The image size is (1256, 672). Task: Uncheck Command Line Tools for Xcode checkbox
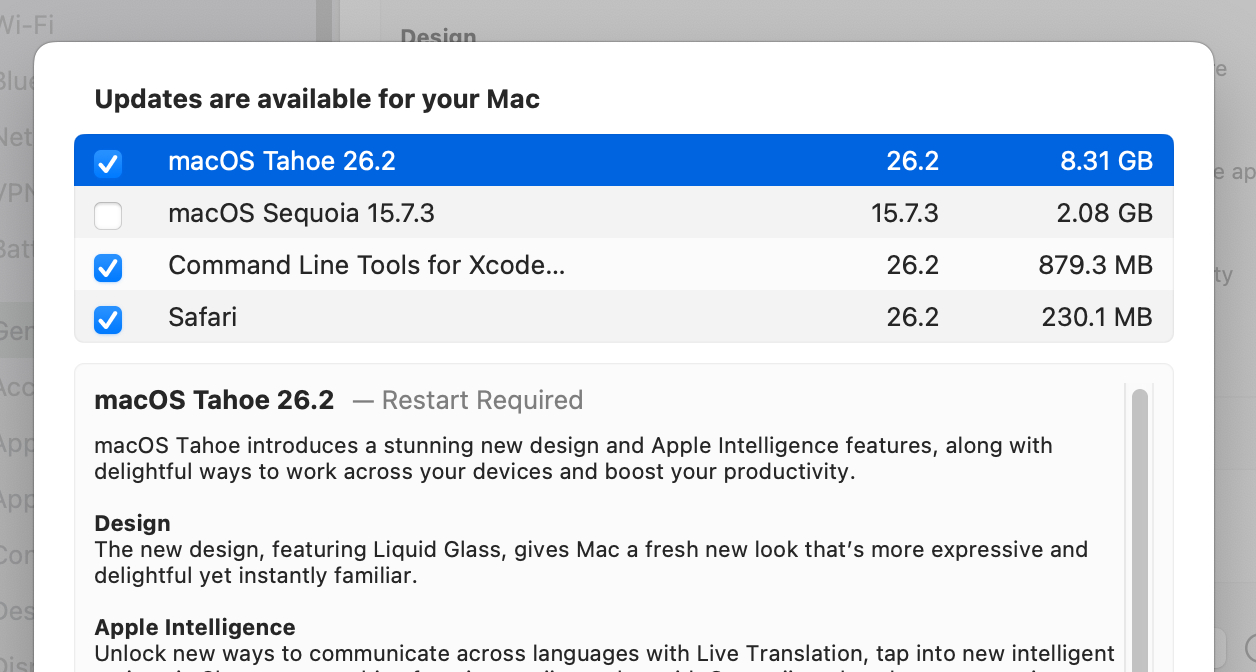pos(108,267)
